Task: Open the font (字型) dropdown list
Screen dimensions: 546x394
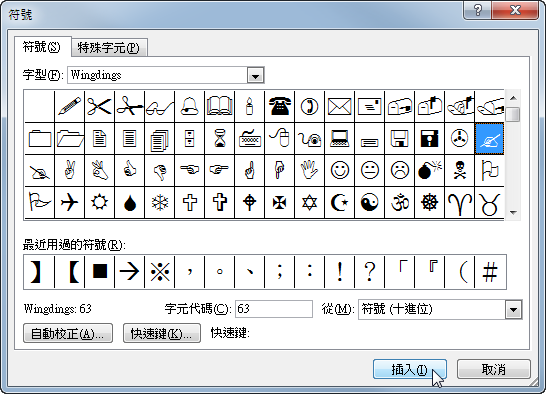Action: [x=256, y=75]
